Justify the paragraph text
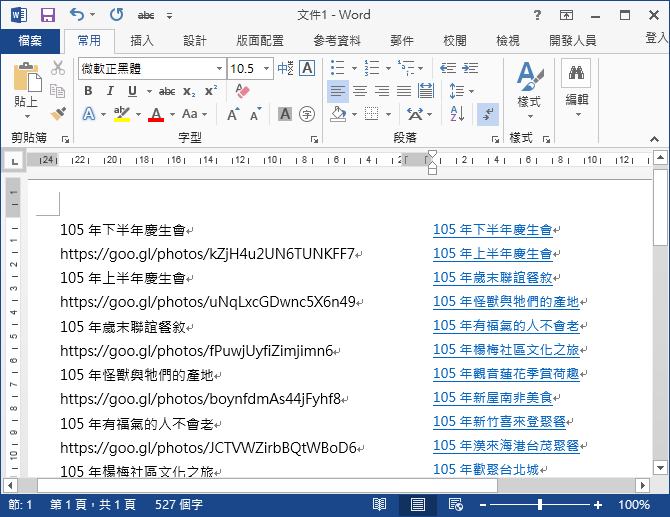Screen dimensions: 670x517 tap(404, 91)
